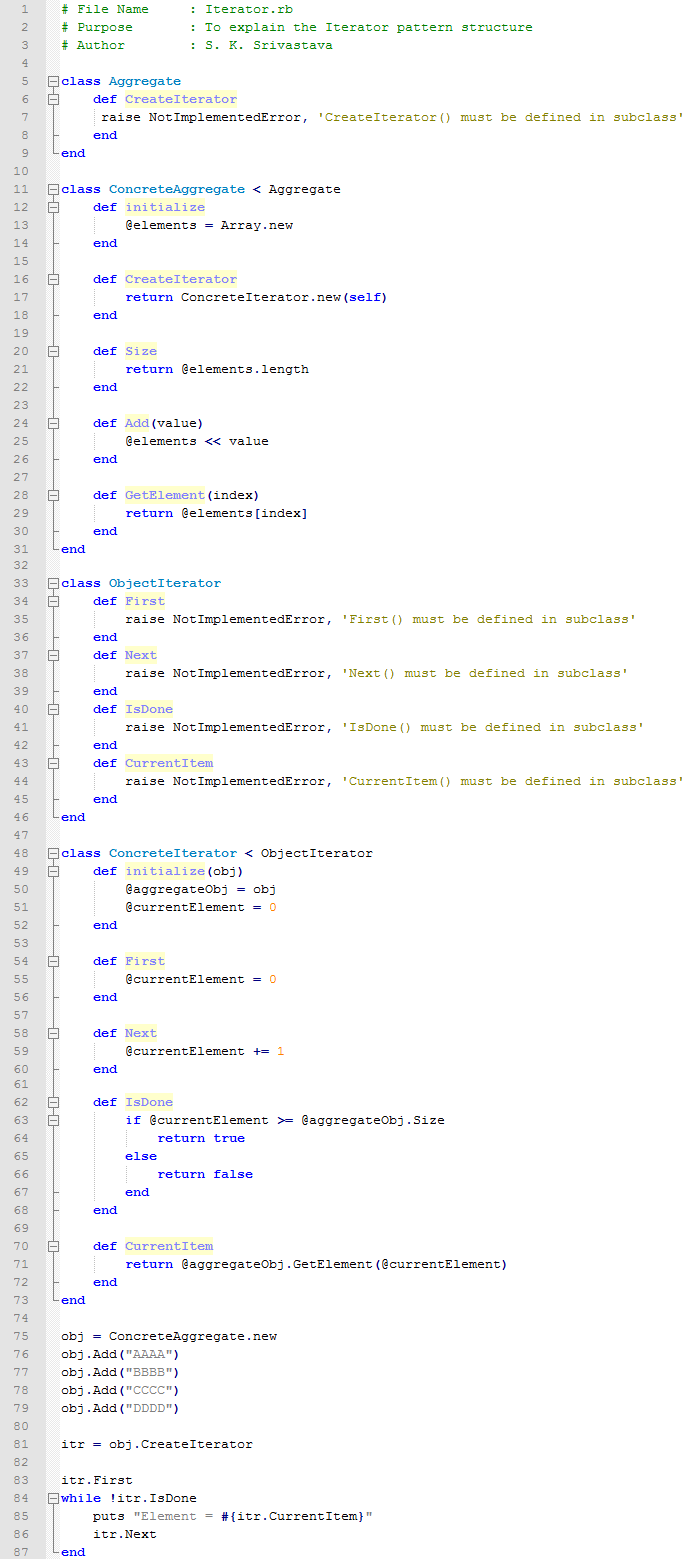Viewport: 688px width, 1559px height.
Task: Collapse the def IsDone fold on line 62
Action: [x=52, y=1103]
